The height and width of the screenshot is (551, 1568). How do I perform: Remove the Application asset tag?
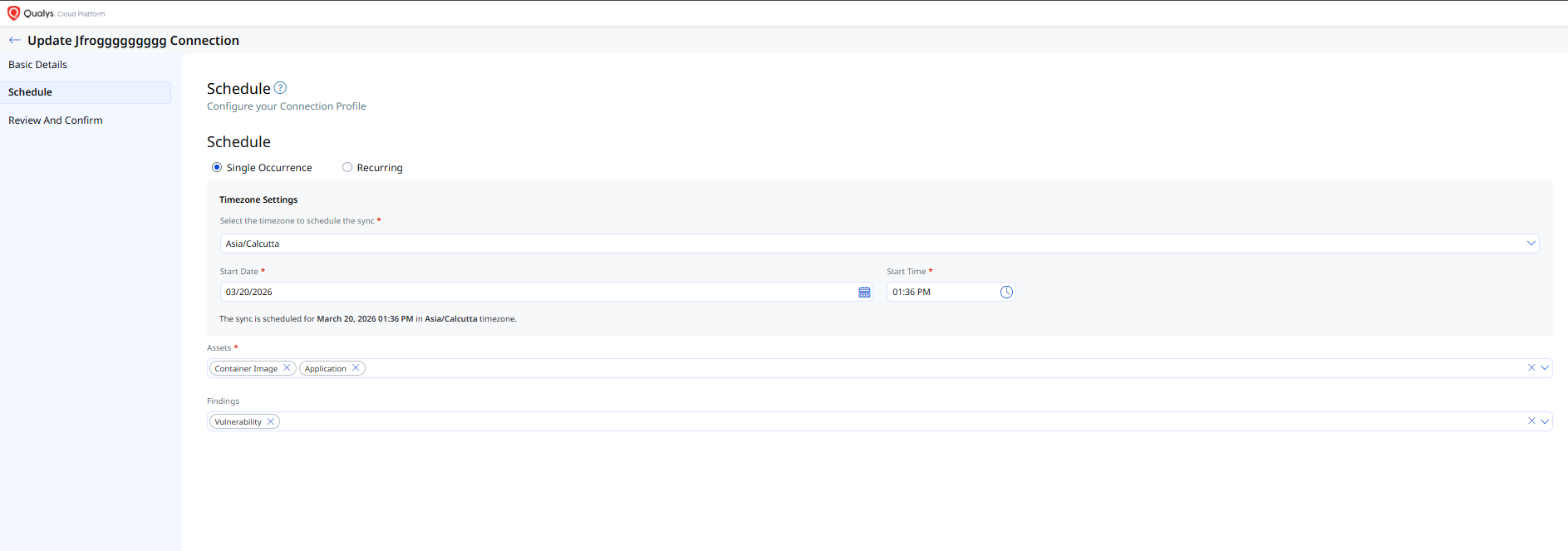(x=356, y=368)
